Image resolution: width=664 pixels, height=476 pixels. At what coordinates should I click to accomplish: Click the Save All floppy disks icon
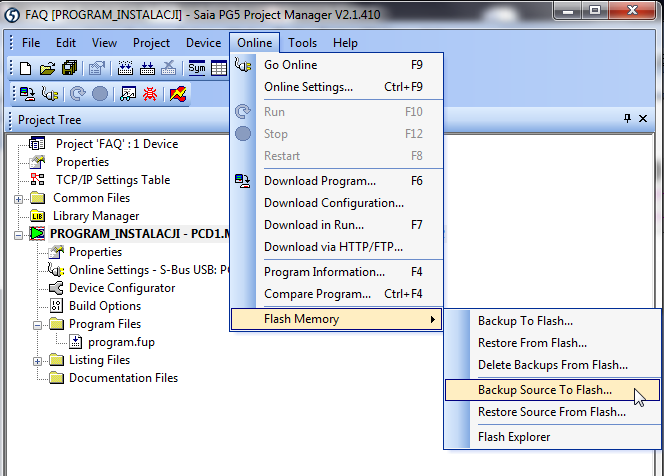pyautogui.click(x=69, y=68)
